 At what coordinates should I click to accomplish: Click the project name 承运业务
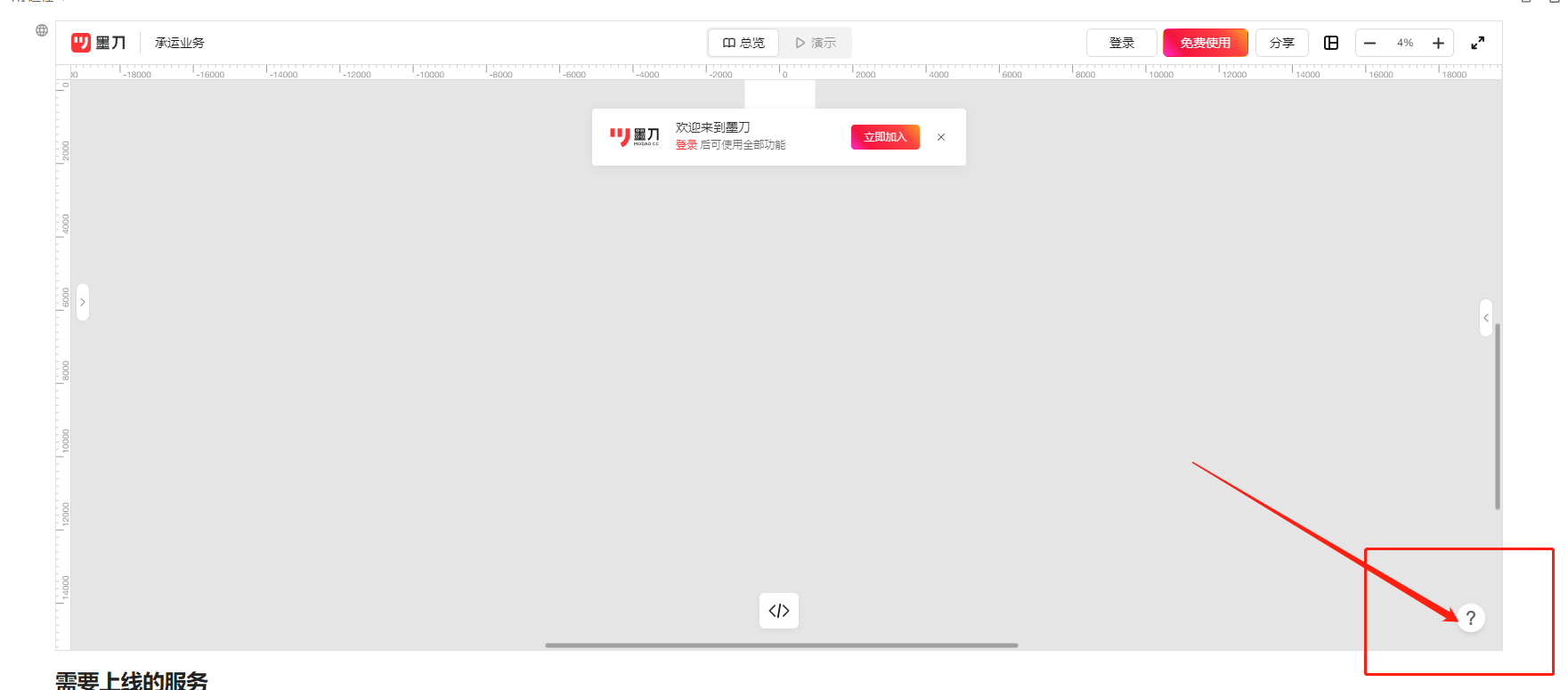[x=180, y=43]
